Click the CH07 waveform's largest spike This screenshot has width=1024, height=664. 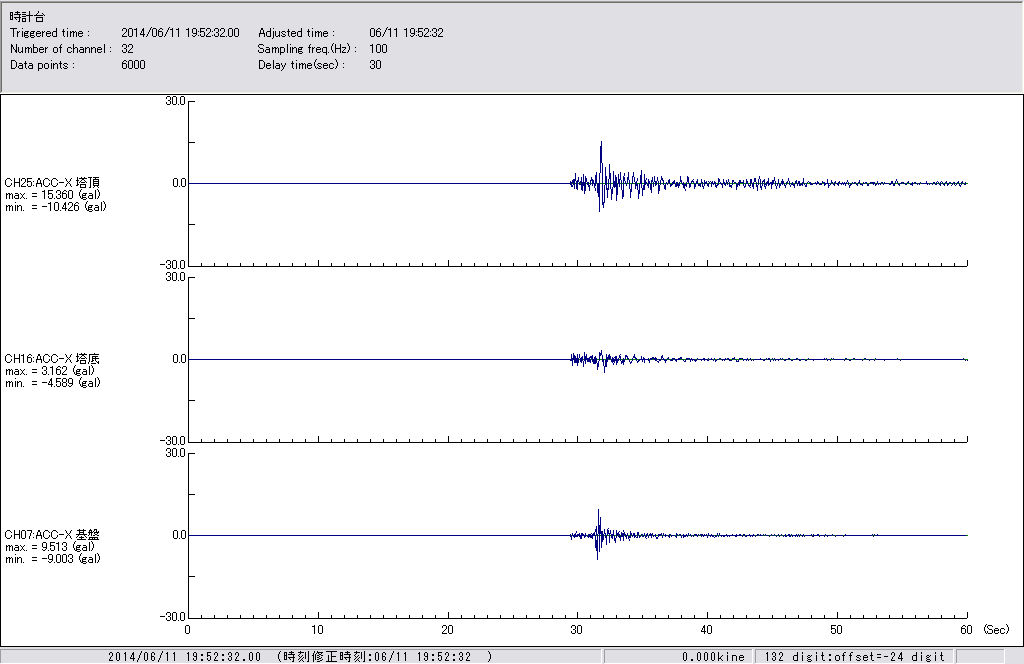[598, 513]
